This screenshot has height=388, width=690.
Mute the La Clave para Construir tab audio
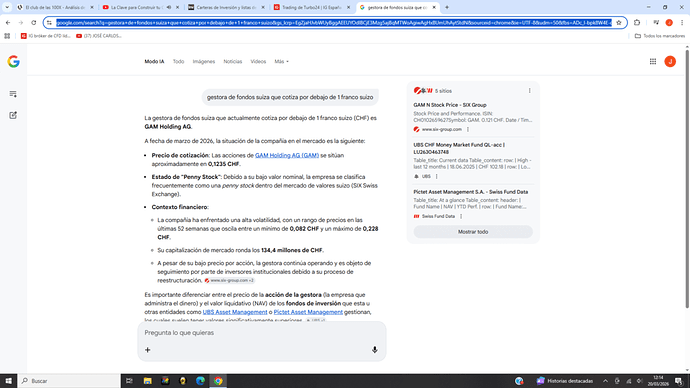click(x=169, y=7)
